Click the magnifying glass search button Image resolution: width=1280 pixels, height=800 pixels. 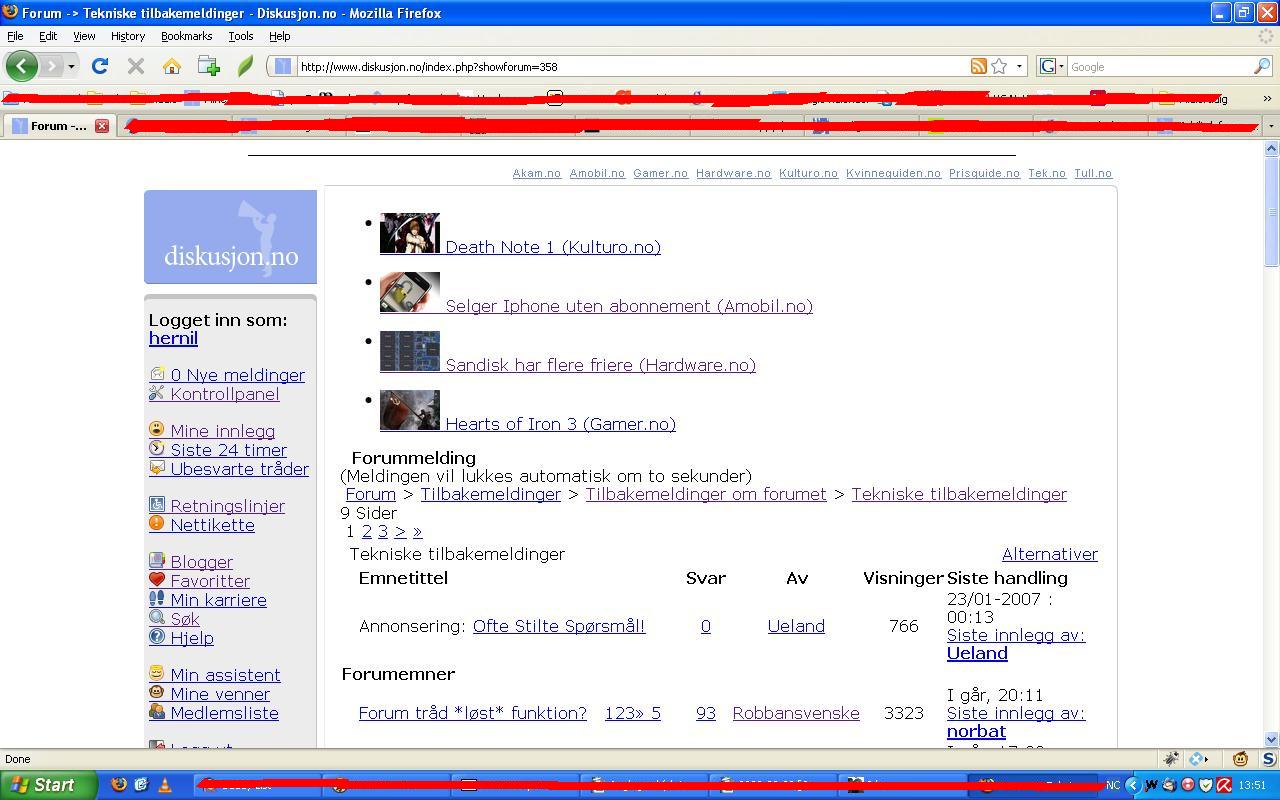click(1262, 66)
